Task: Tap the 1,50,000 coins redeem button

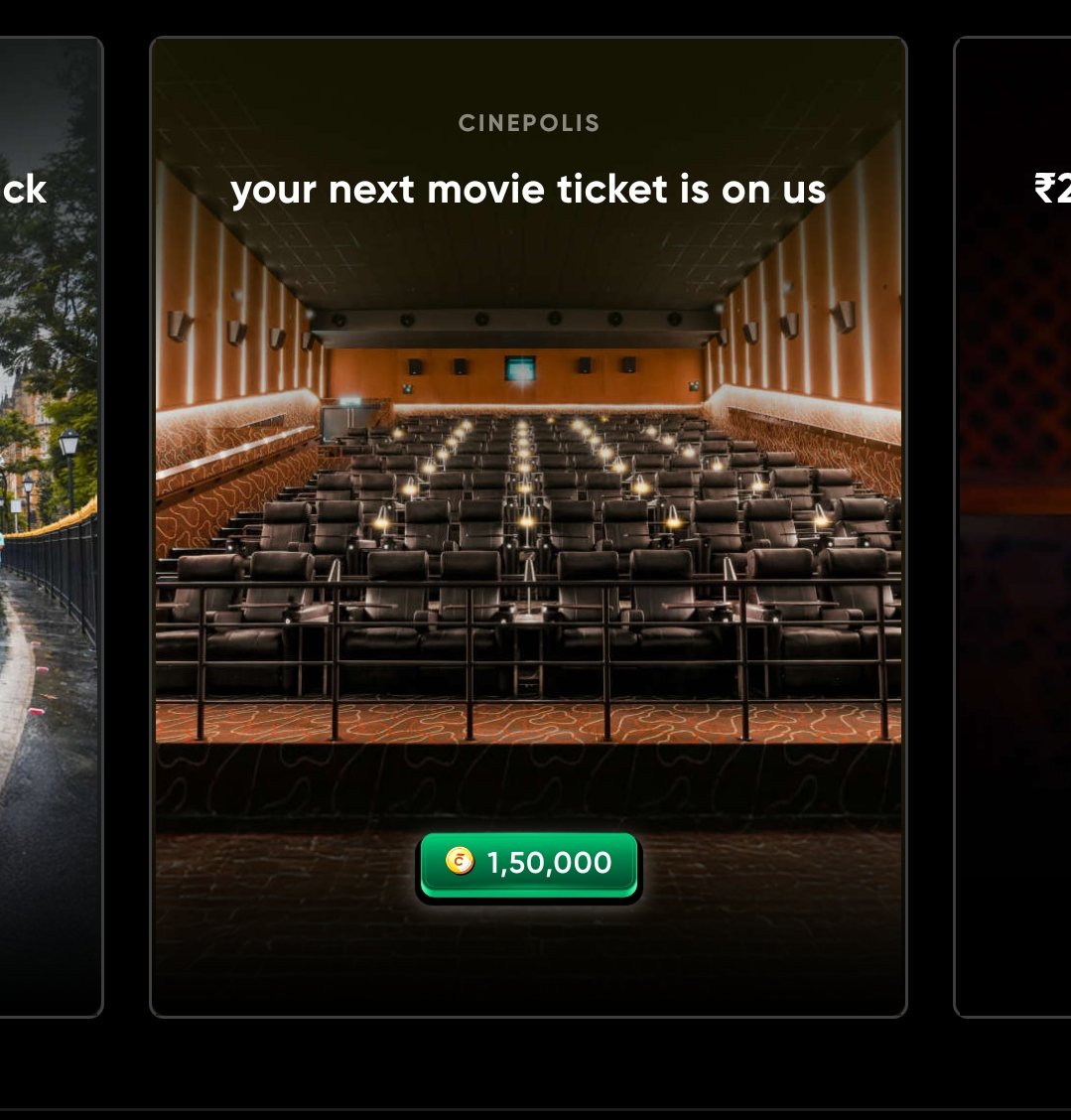Action: pyautogui.click(x=528, y=865)
